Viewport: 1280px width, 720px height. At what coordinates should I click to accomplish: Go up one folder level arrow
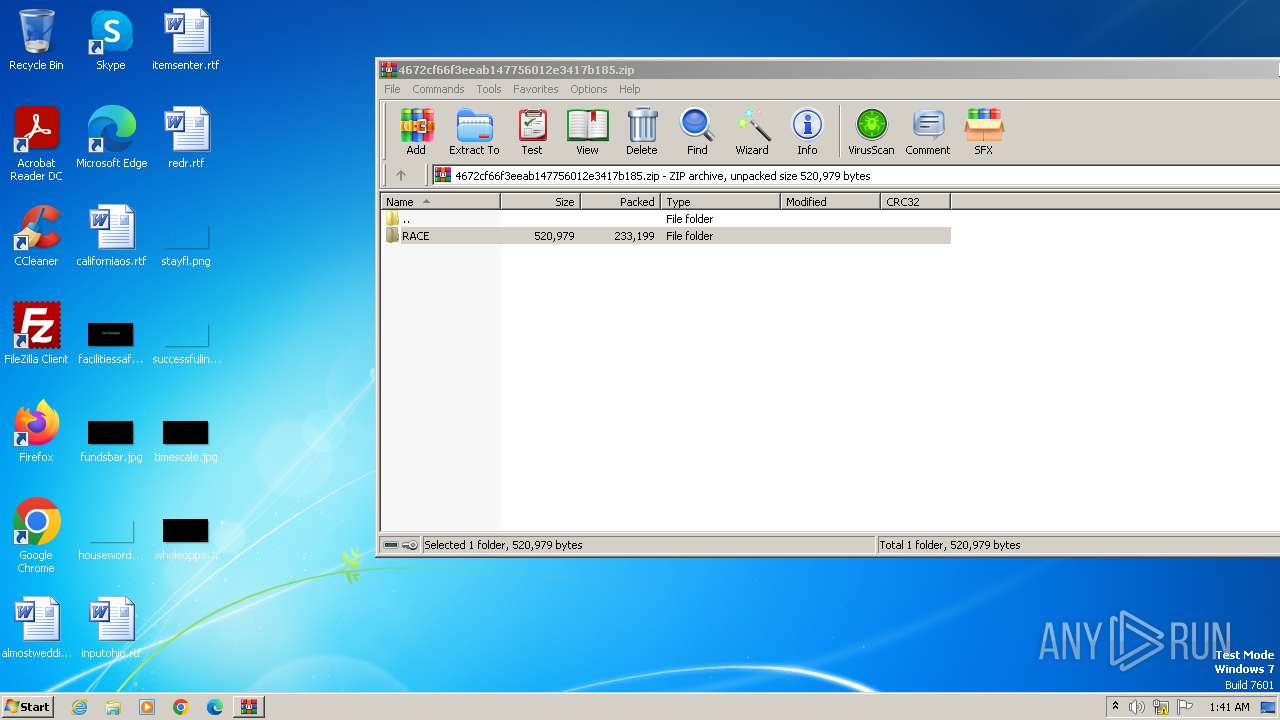[x=401, y=175]
